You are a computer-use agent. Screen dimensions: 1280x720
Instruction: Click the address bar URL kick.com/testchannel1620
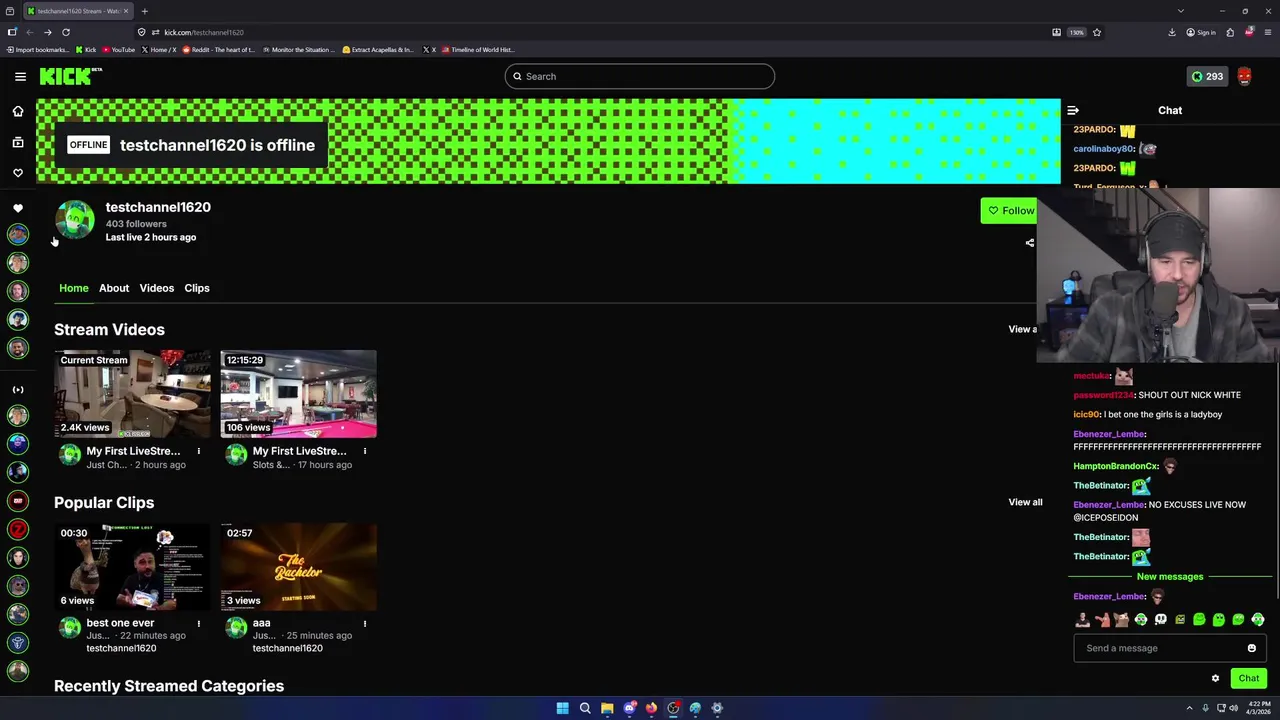tap(204, 32)
